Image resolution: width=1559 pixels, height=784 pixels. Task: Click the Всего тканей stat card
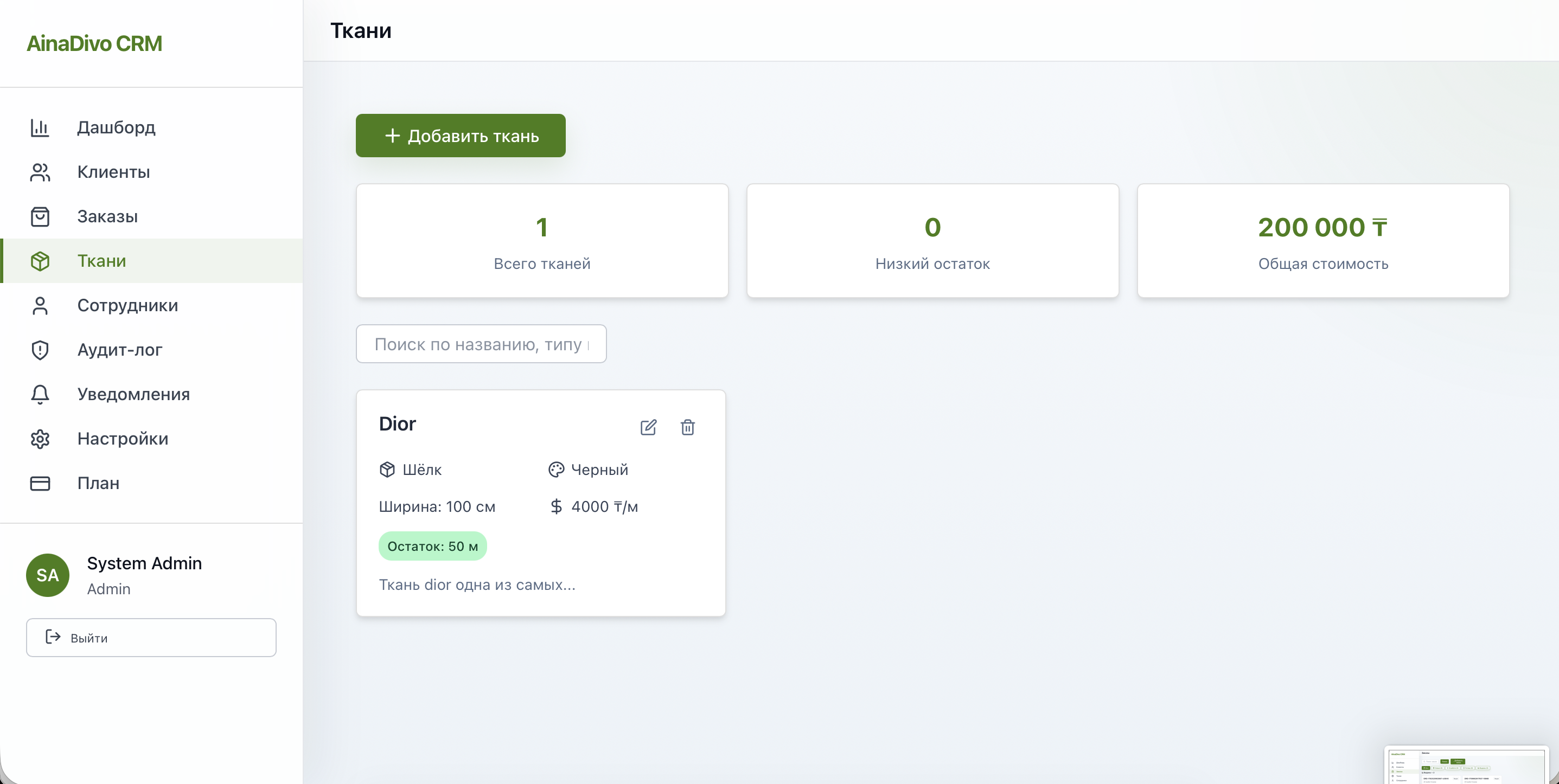[x=542, y=241]
